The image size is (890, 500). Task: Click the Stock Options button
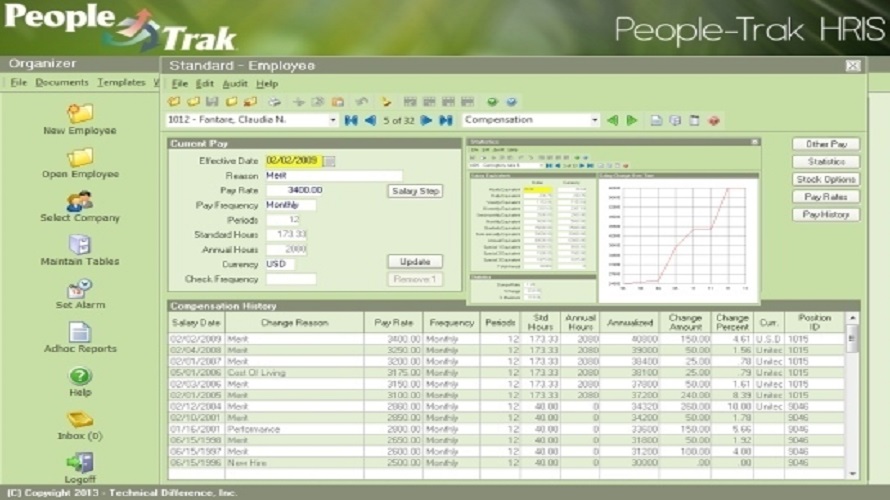click(826, 179)
